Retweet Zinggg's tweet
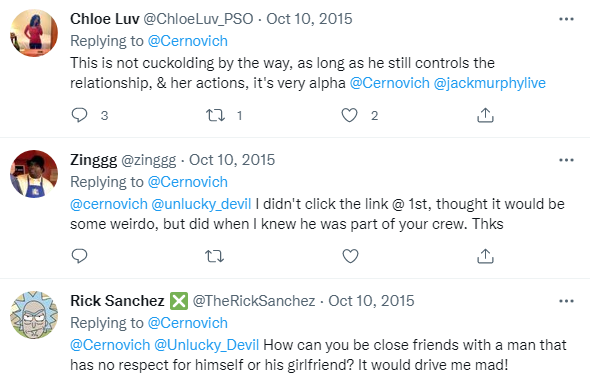Screen dimensions: 590x384 point(215,256)
